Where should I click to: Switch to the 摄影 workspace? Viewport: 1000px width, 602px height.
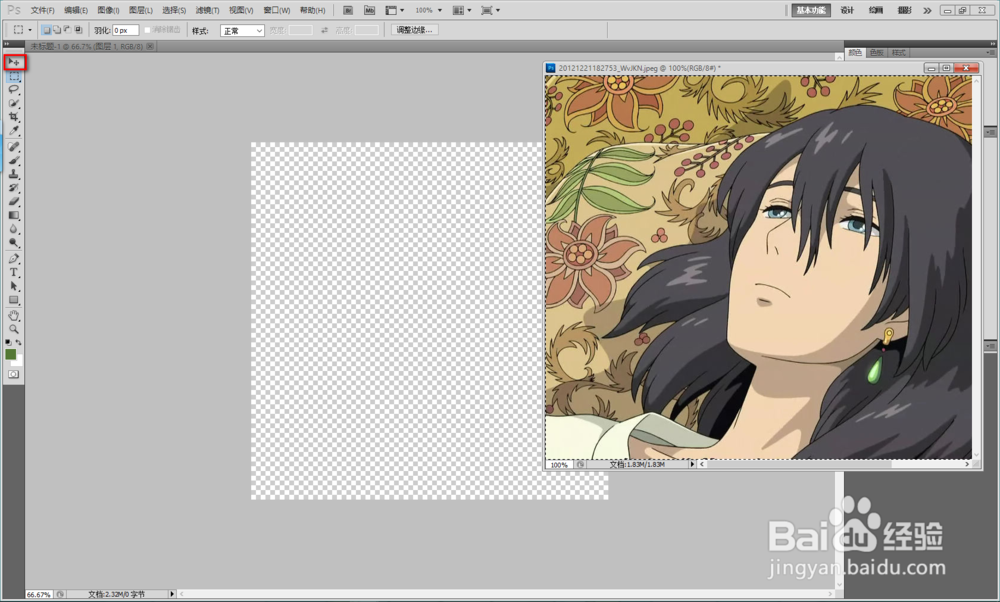[904, 10]
